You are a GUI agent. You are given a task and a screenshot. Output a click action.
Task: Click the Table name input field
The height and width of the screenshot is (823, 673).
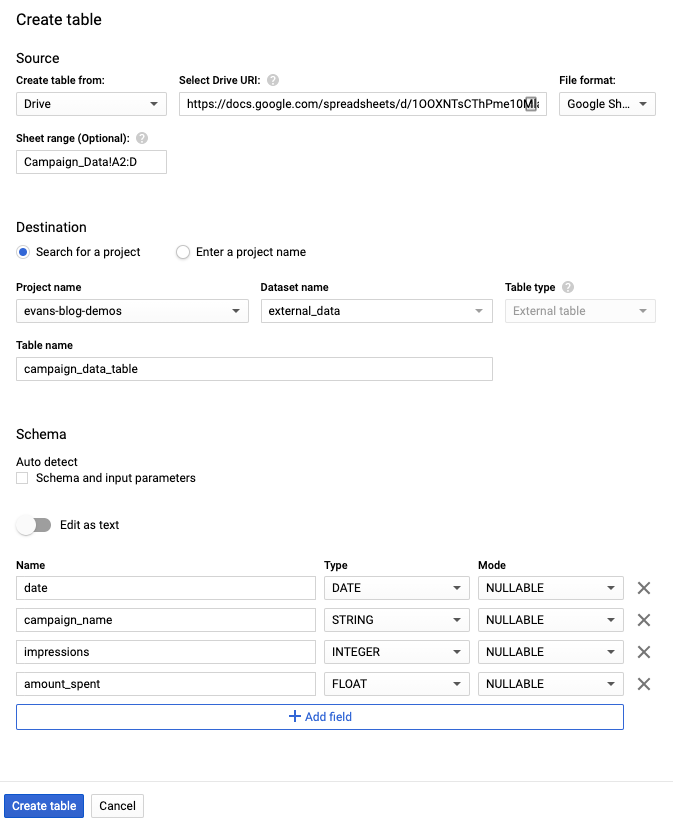[x=254, y=369]
